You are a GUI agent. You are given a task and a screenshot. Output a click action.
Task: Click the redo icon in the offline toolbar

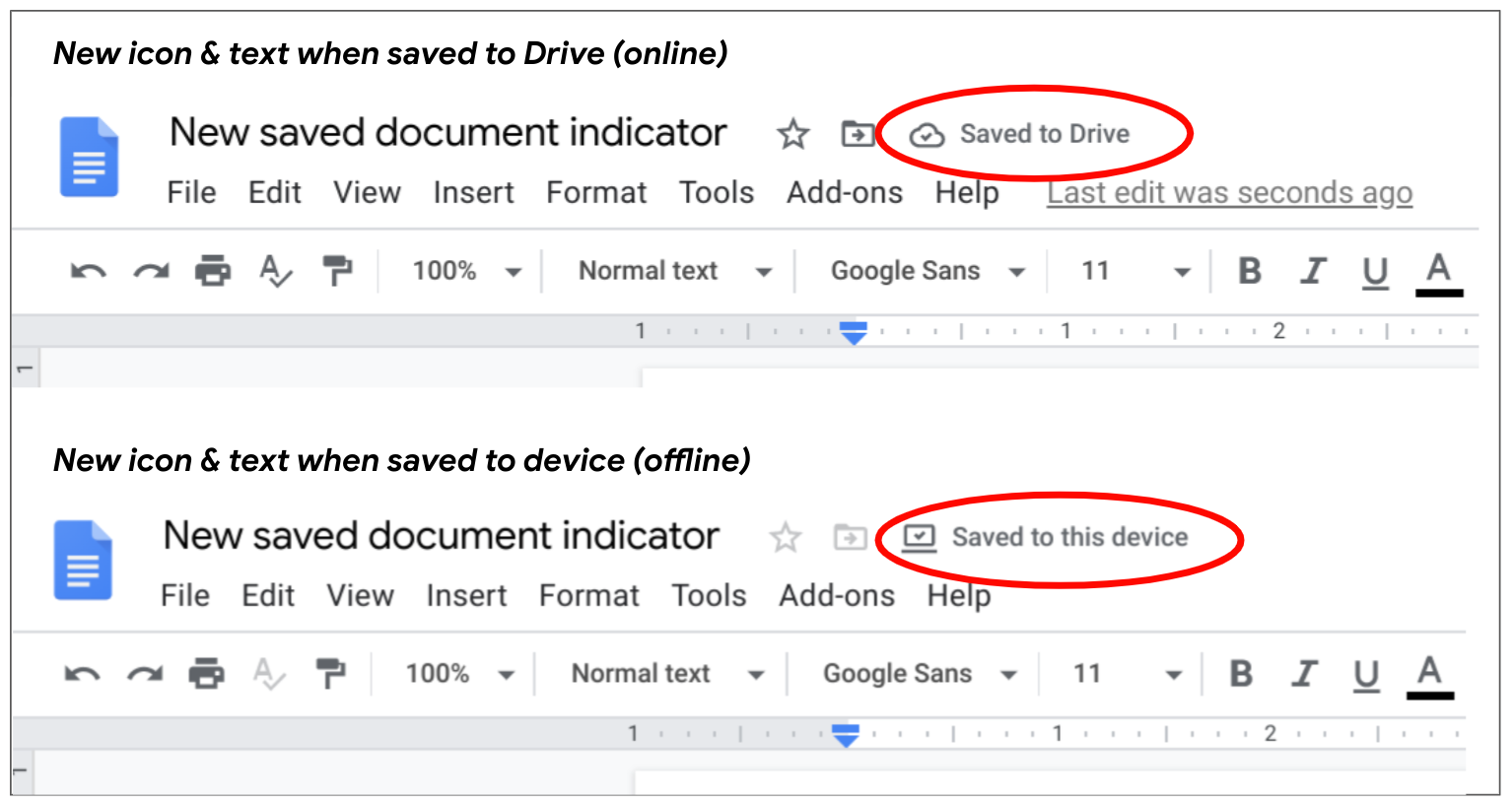click(145, 674)
